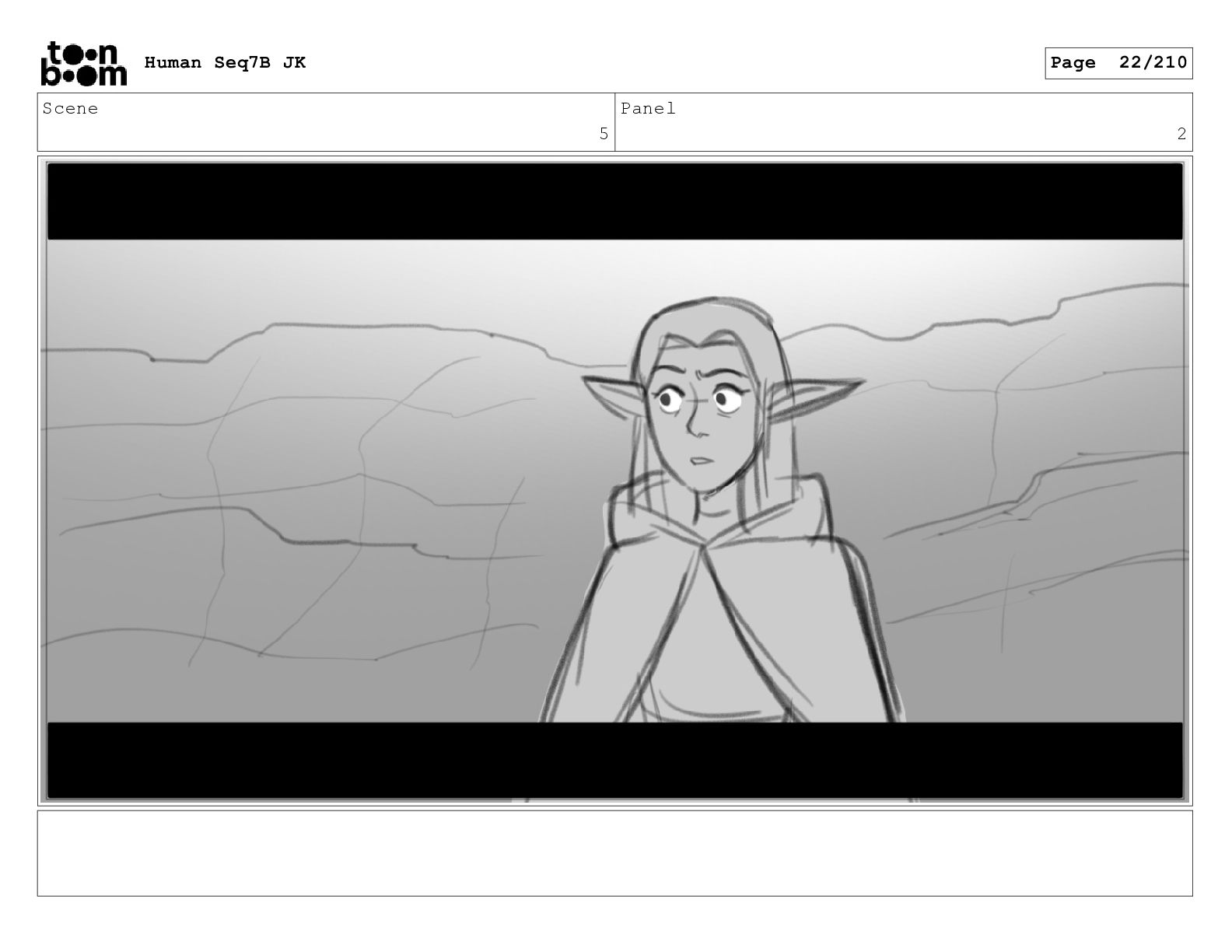Click the elf character storyboard image
Image resolution: width=1232 pixels, height=952 pixels.
coord(614,481)
